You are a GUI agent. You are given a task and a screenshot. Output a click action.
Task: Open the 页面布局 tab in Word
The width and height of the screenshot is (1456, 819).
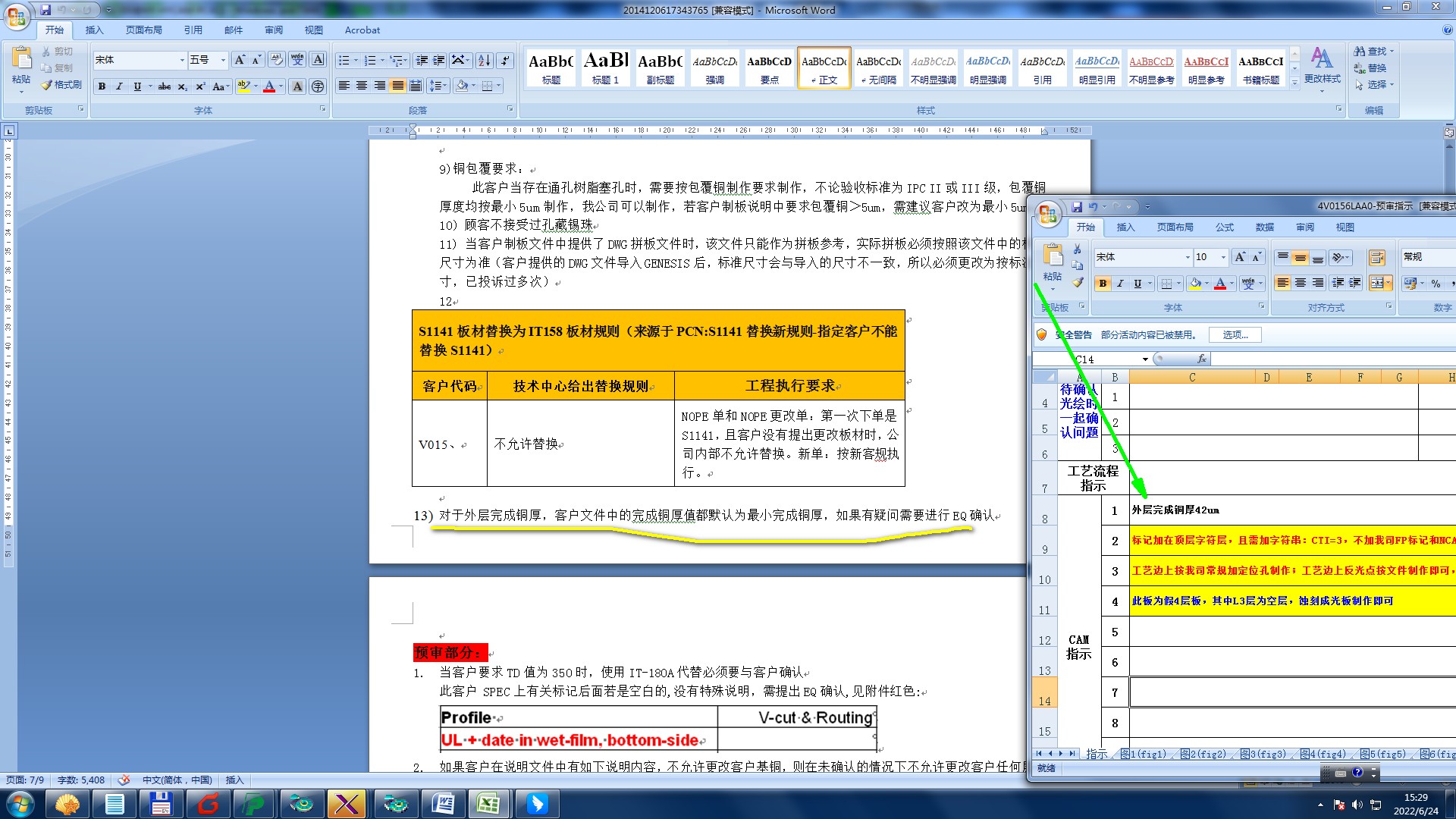point(143,30)
